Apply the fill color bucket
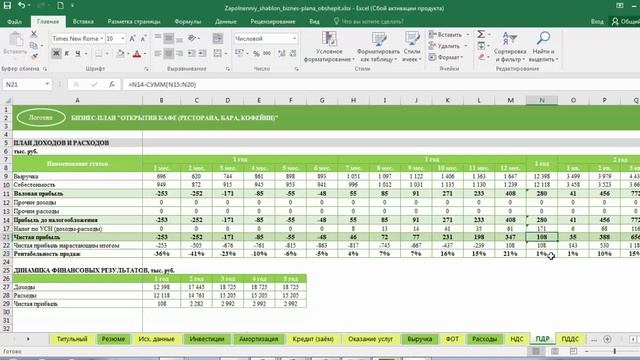 pyautogui.click(x=120, y=53)
